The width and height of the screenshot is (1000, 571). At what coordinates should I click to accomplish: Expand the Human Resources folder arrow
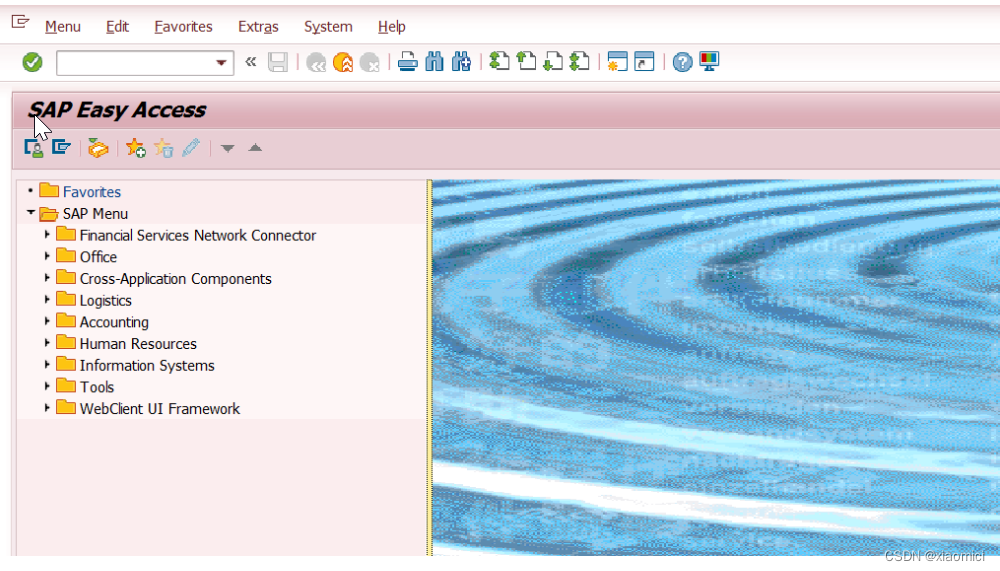click(x=47, y=343)
